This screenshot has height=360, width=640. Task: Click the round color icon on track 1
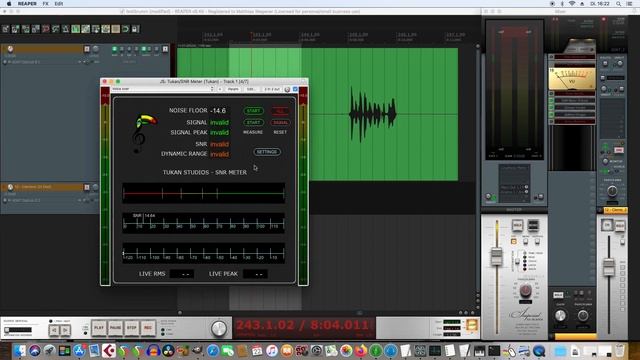pos(10,49)
